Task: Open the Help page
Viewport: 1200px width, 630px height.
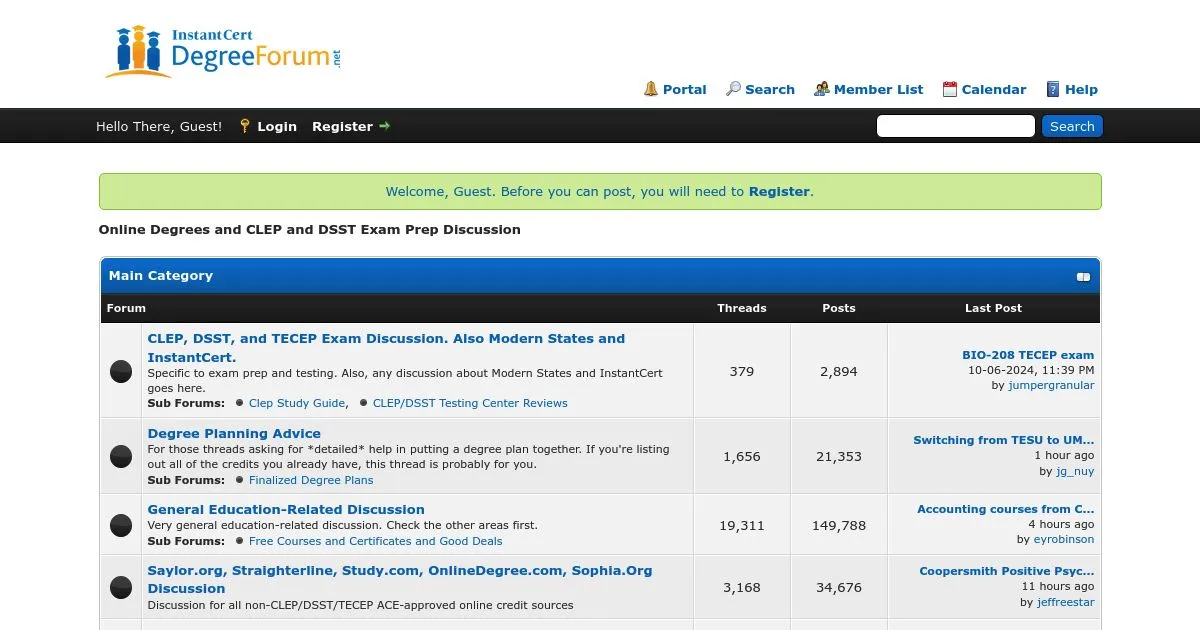Action: click(x=1081, y=89)
